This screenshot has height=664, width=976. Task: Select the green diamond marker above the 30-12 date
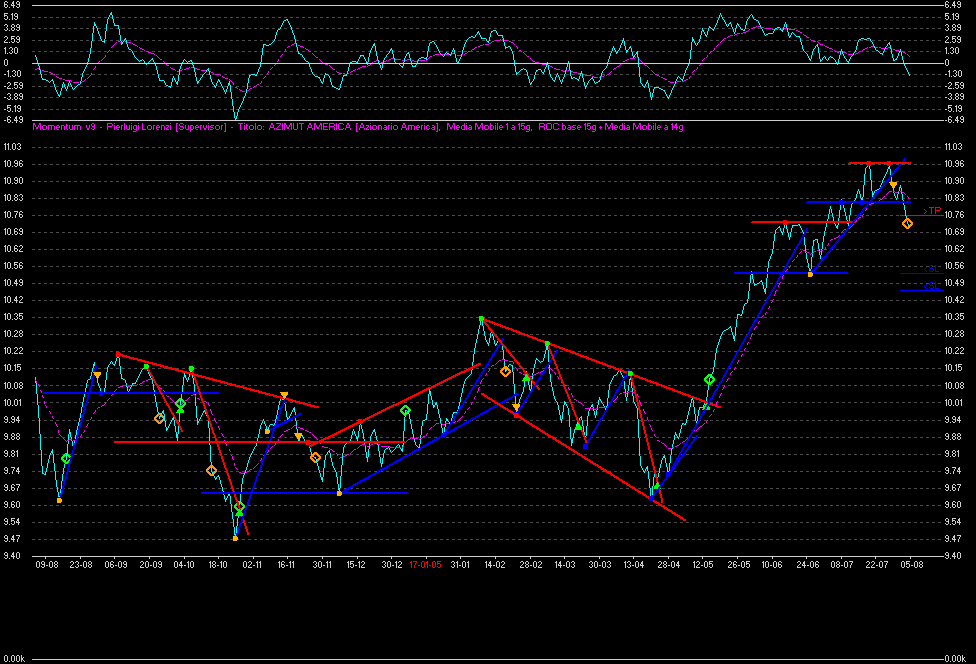point(405,410)
